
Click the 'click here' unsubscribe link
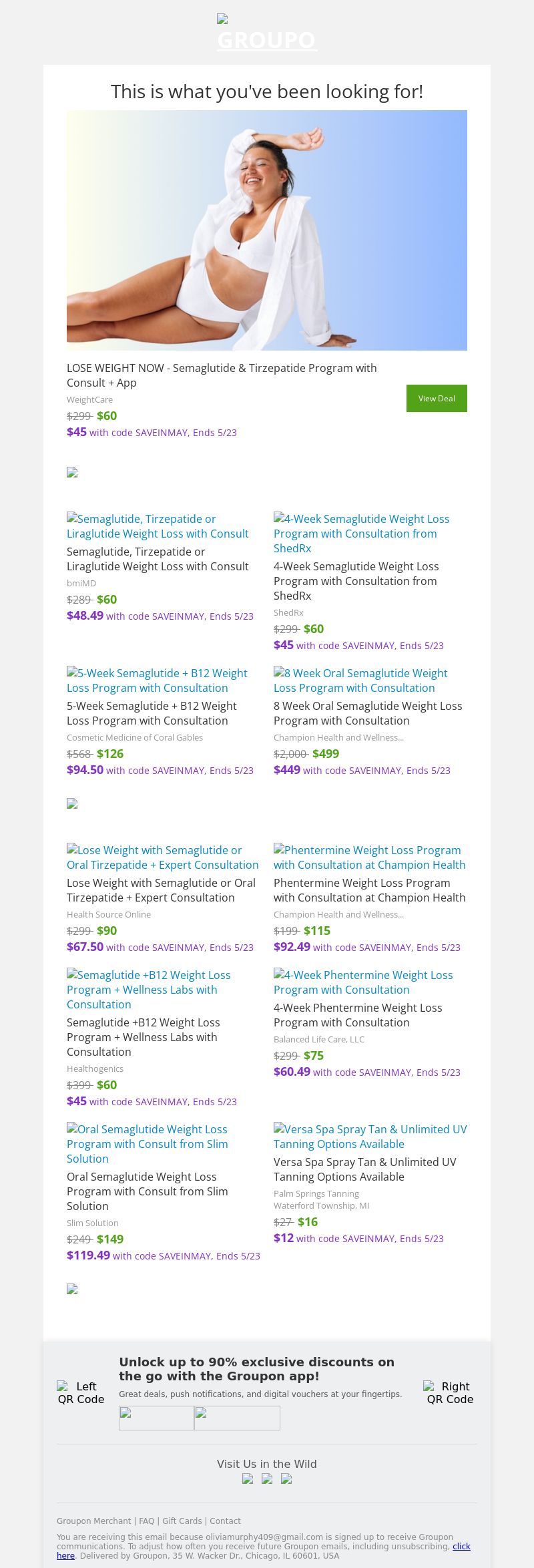click(461, 1546)
